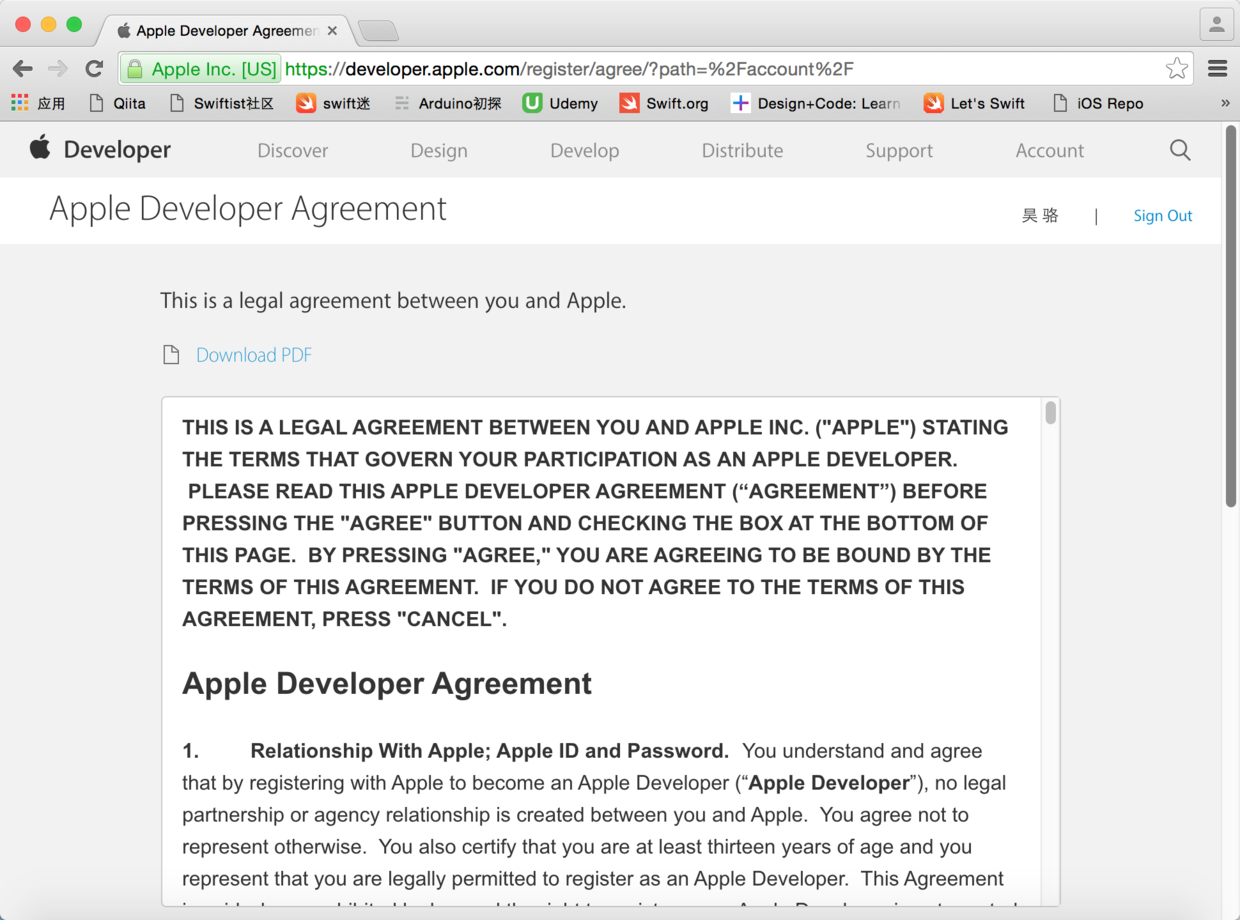Open the Udemy bookmark
This screenshot has height=920, width=1240.
tap(560, 103)
